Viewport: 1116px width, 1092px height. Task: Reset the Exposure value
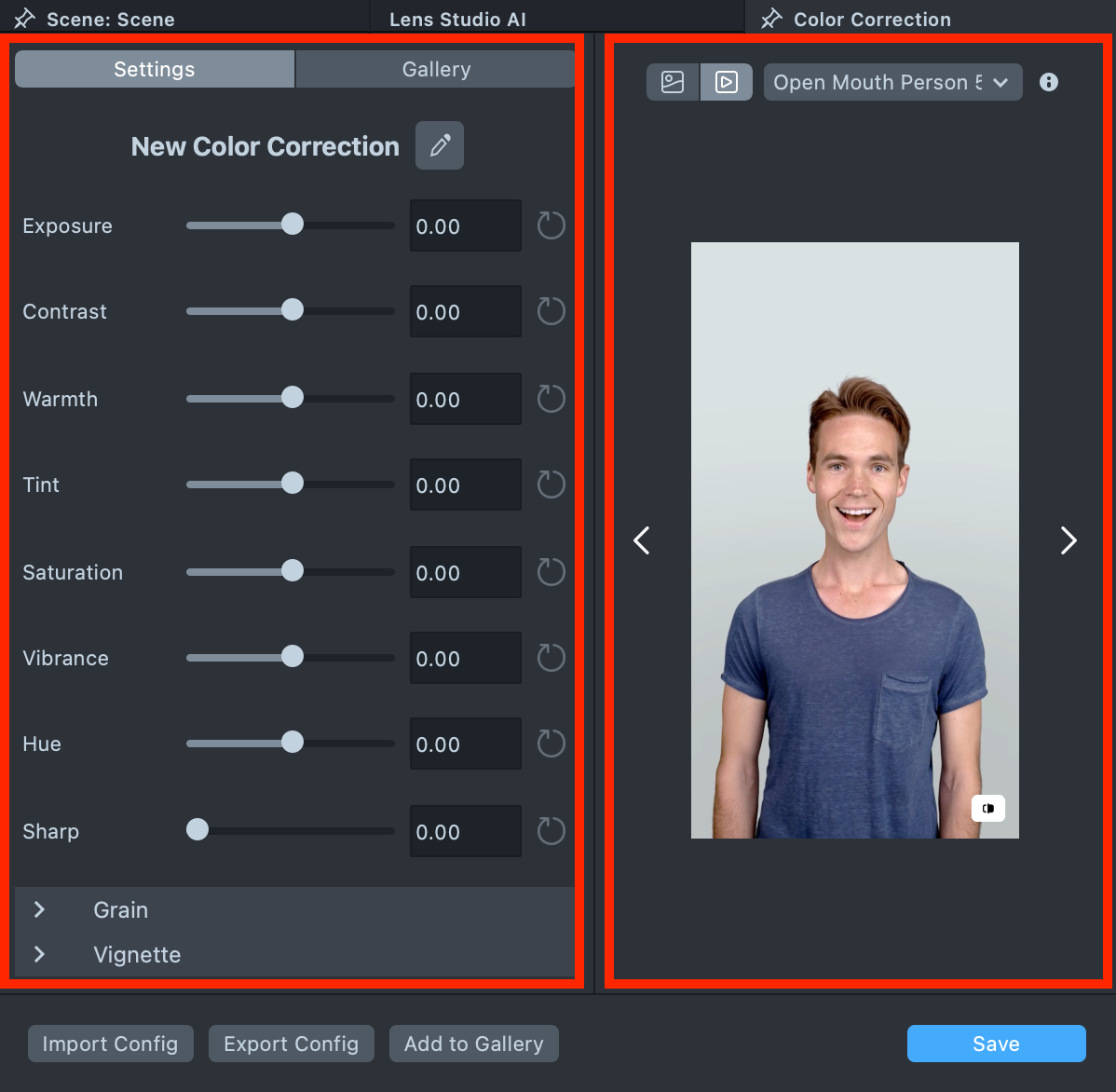pyautogui.click(x=551, y=225)
